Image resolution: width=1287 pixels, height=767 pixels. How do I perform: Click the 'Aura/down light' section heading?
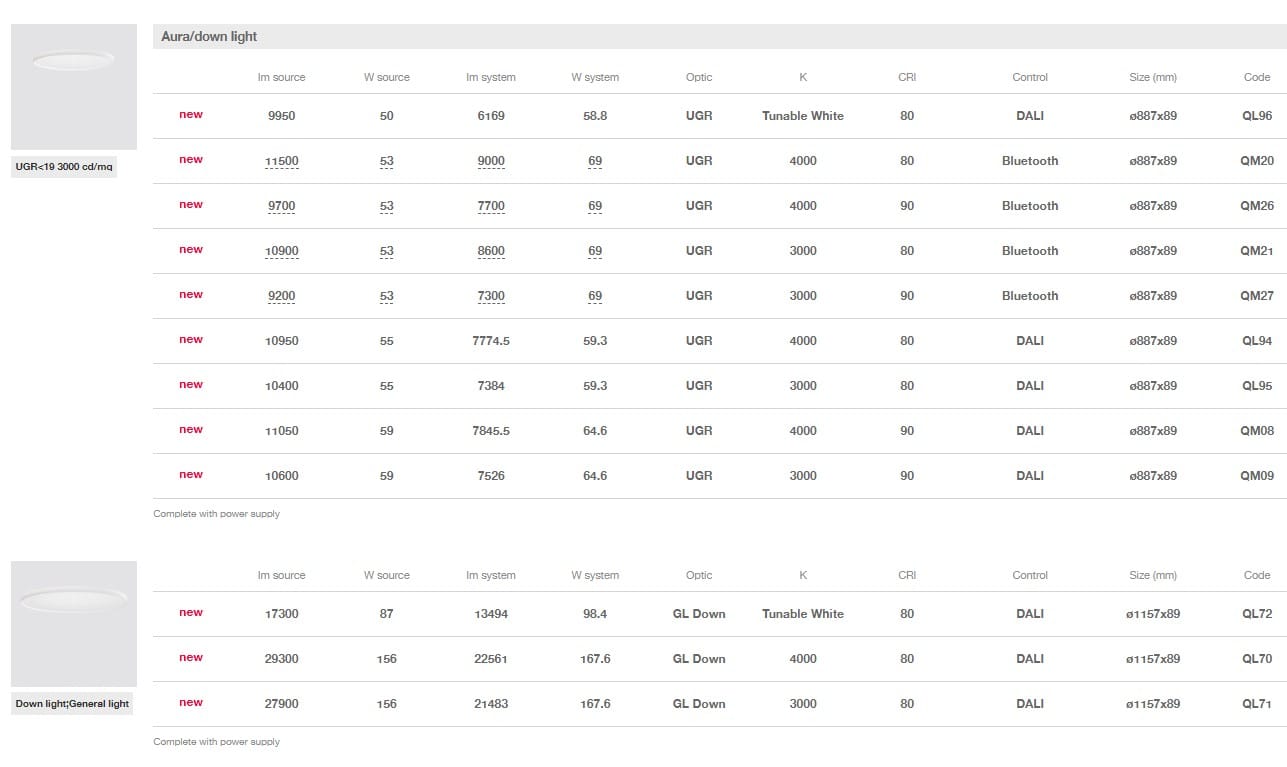coord(209,37)
